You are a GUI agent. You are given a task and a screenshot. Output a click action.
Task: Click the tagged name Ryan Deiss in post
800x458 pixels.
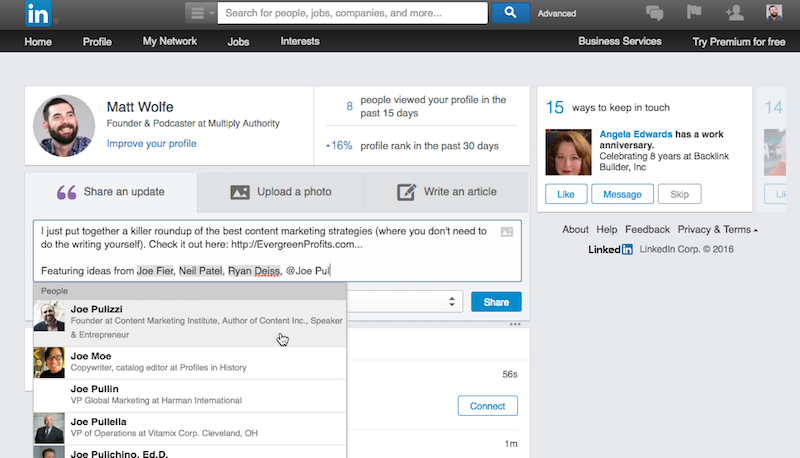tap(254, 271)
